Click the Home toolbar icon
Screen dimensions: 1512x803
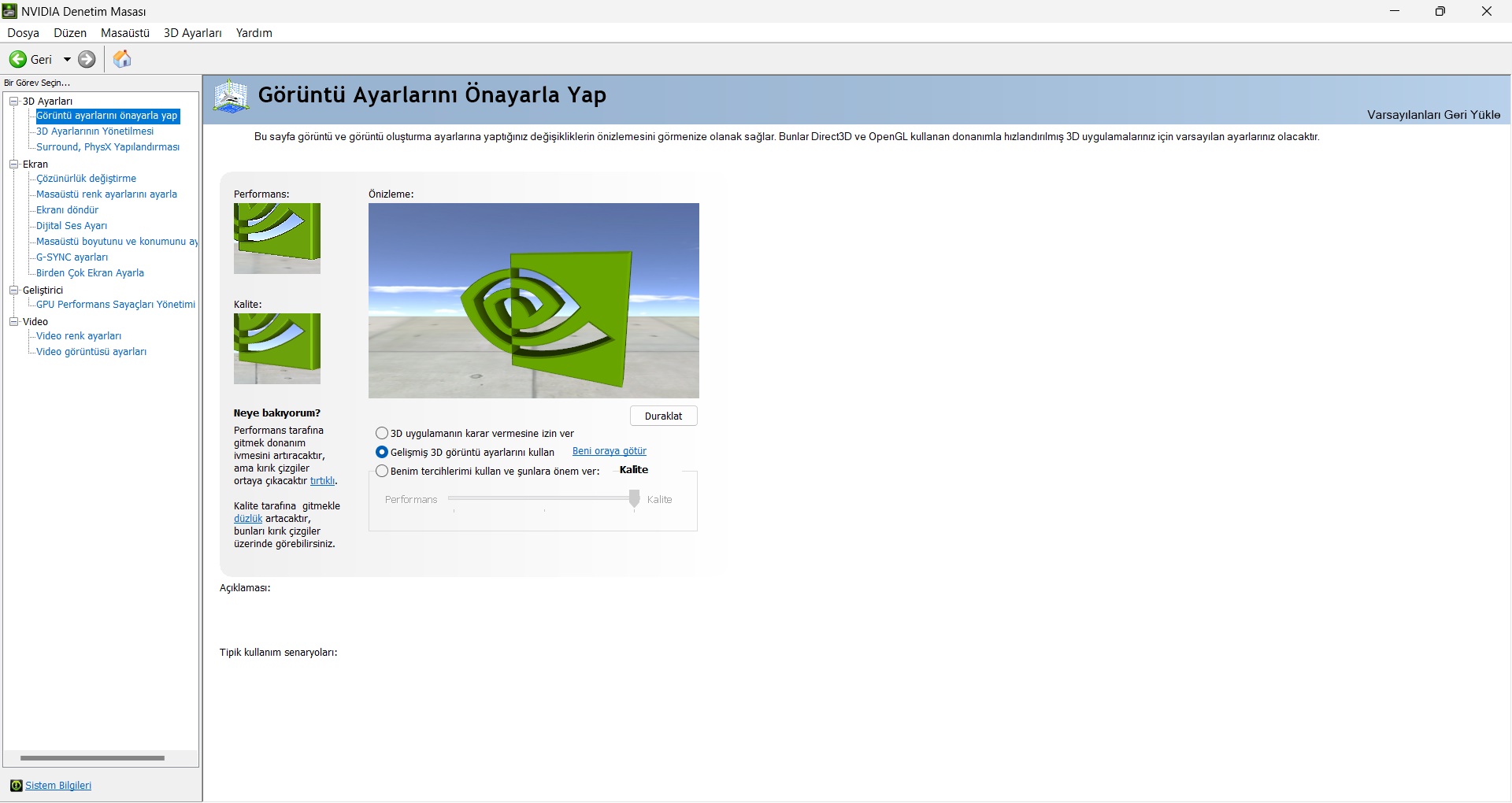(x=122, y=59)
